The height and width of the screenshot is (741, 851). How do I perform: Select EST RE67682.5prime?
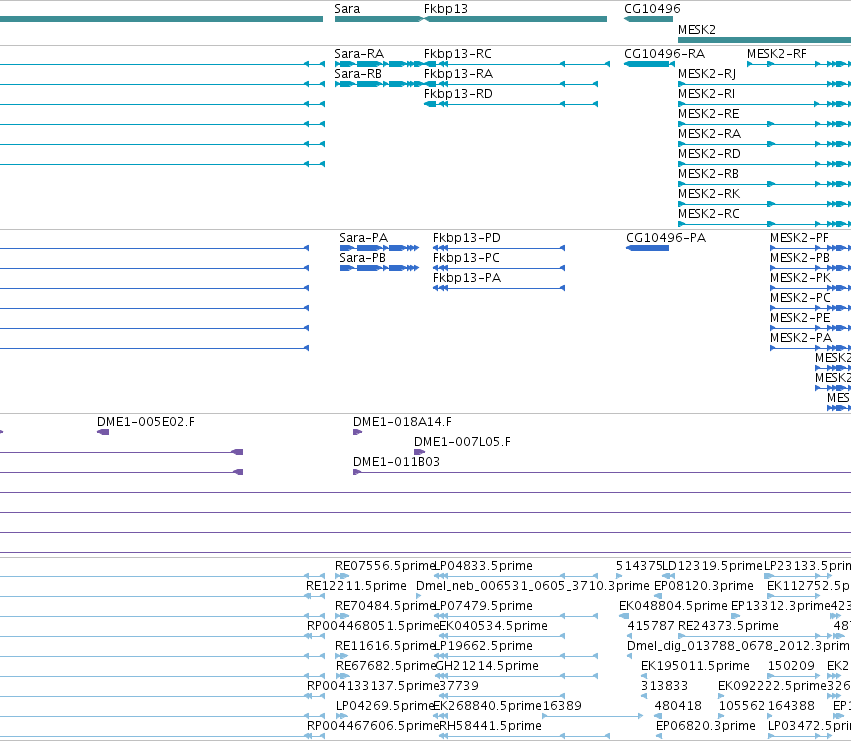[x=342, y=676]
